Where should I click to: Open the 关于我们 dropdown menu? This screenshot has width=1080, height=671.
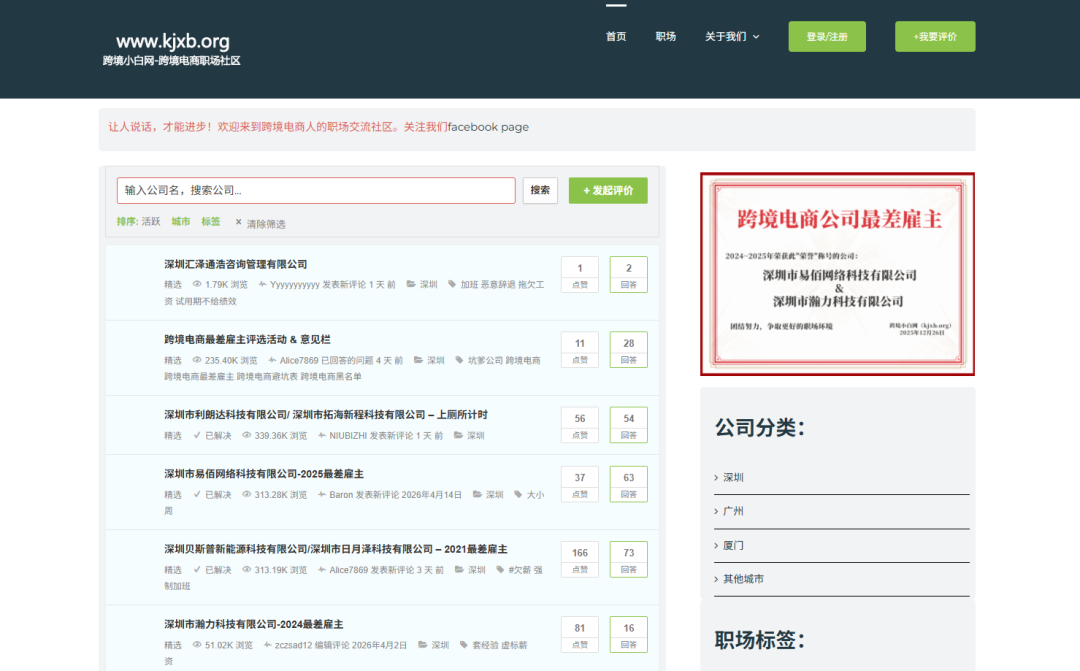(x=727, y=36)
